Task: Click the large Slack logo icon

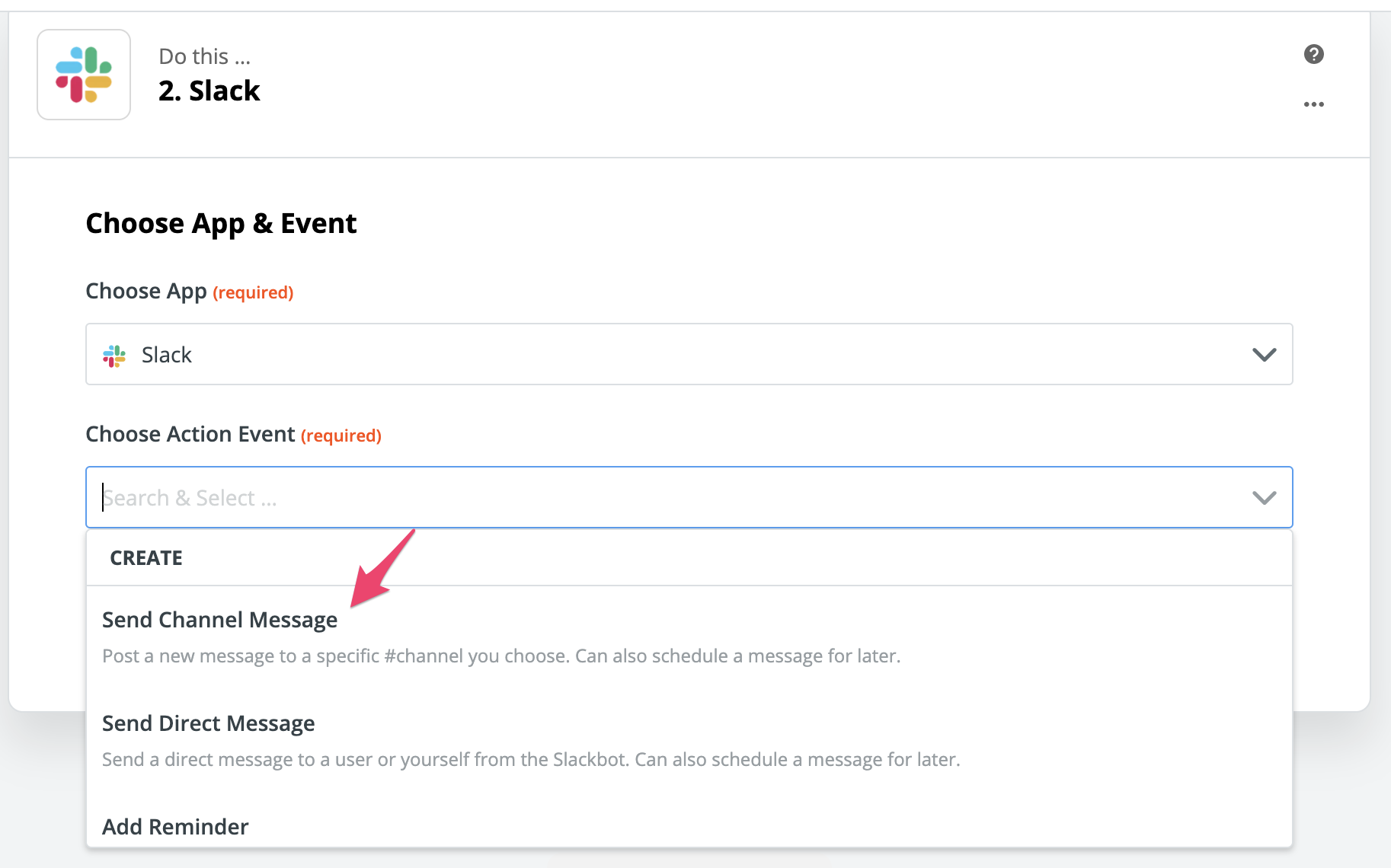Action: (84, 75)
